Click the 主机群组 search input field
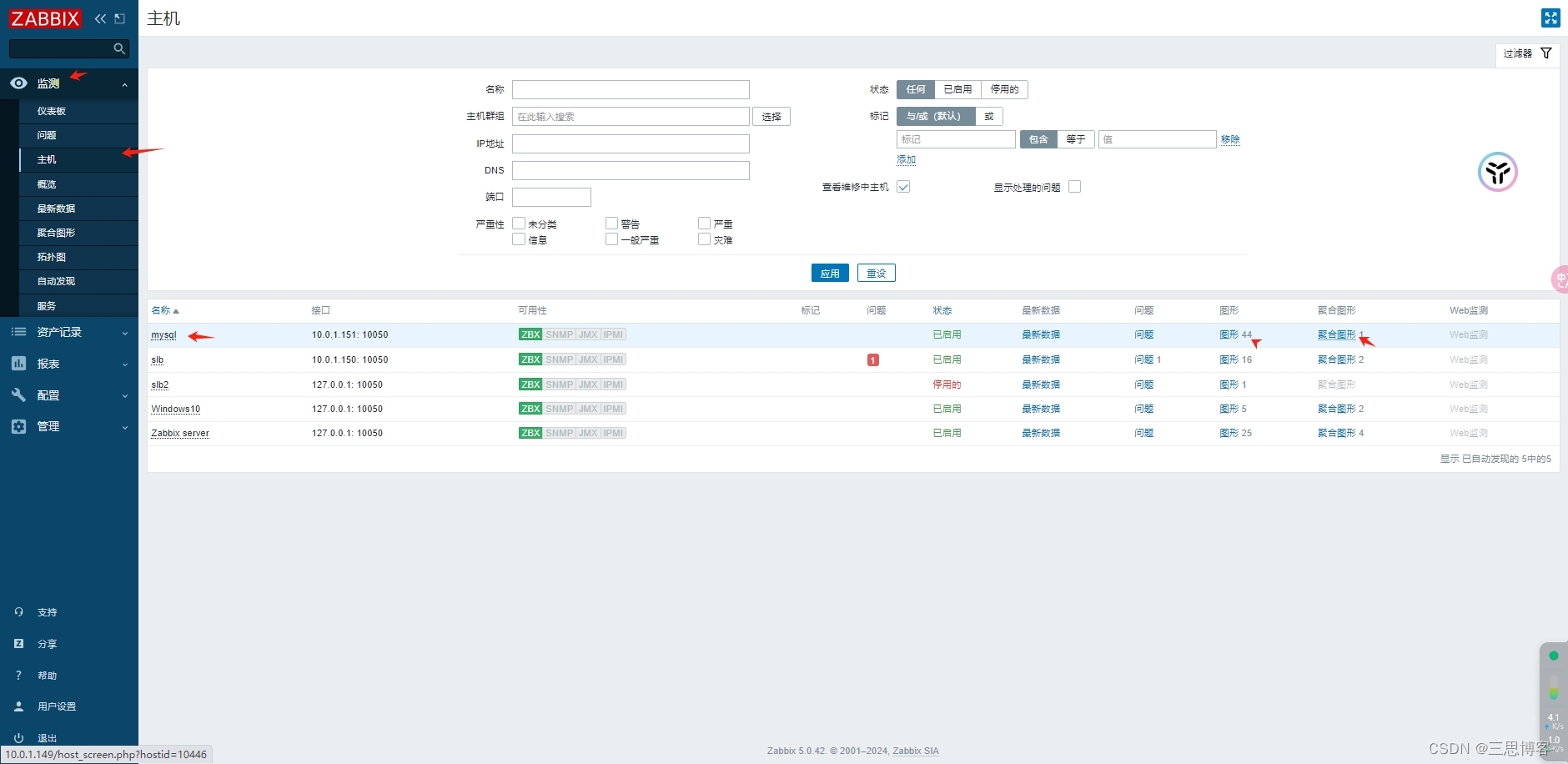 [631, 117]
